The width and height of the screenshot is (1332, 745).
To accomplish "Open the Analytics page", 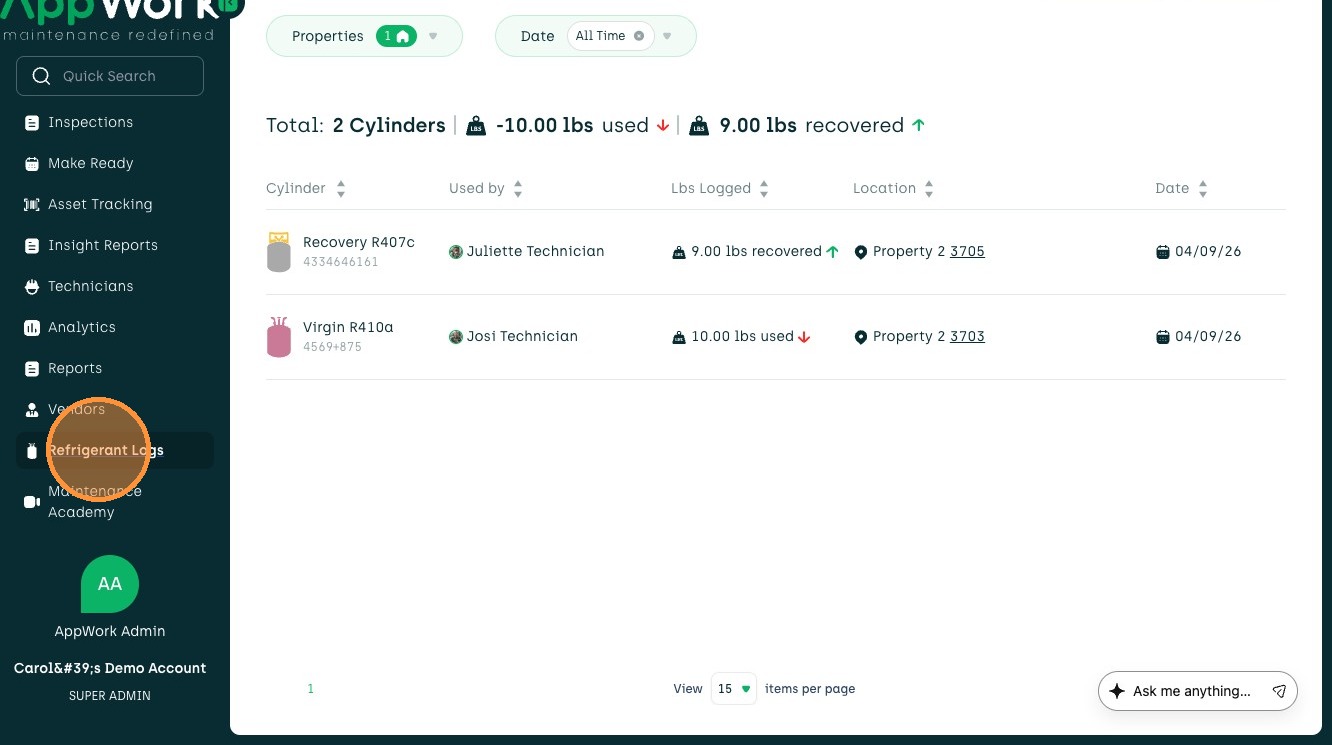I will (x=82, y=328).
